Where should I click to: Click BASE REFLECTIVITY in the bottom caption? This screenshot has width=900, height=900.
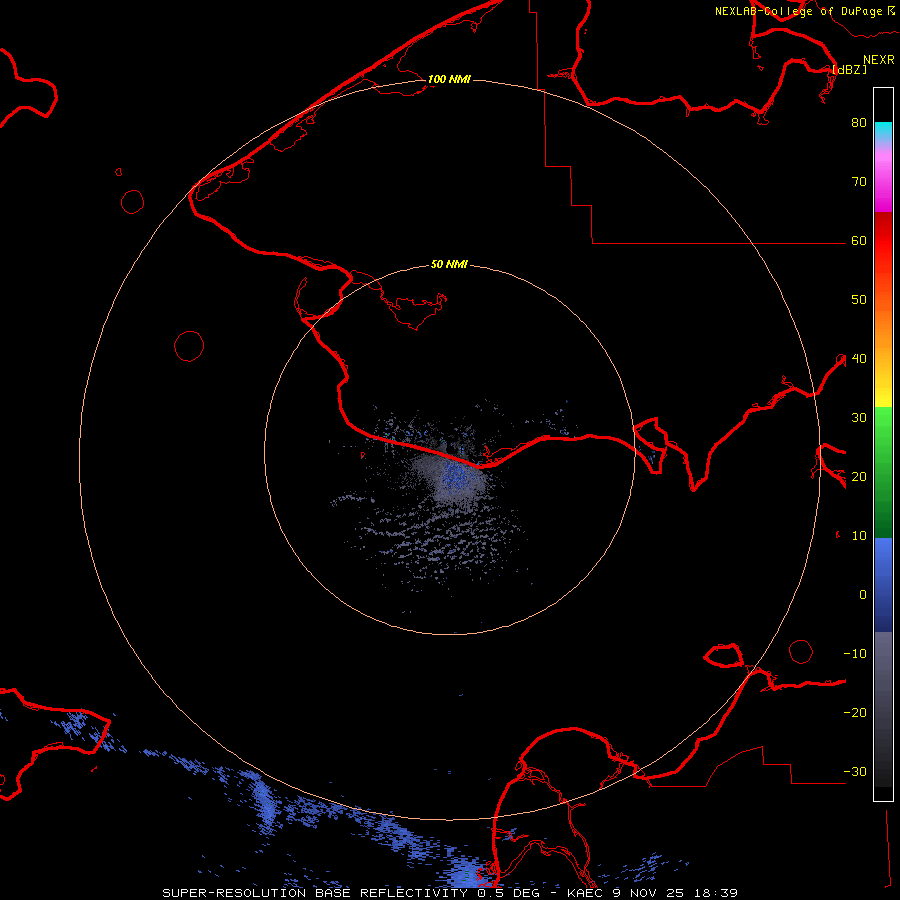(391, 893)
